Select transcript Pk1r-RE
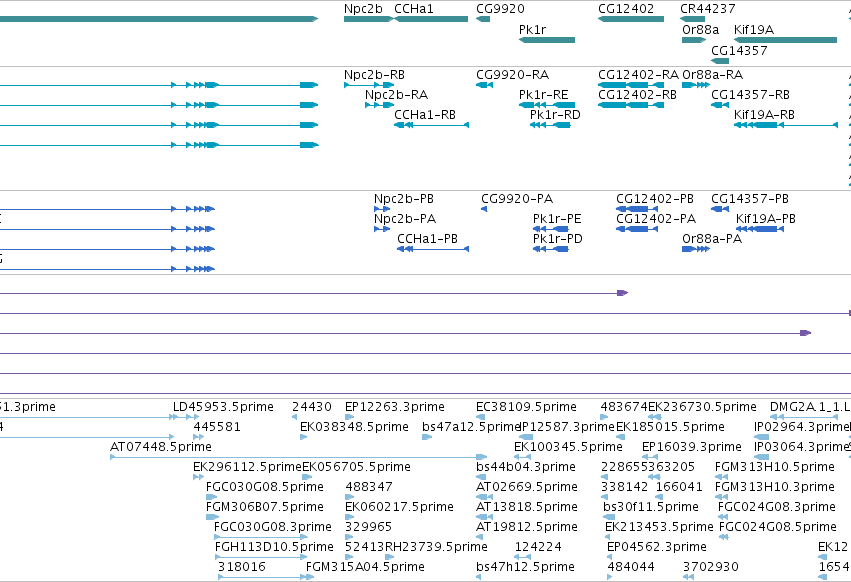851x582 pixels. tap(547, 105)
